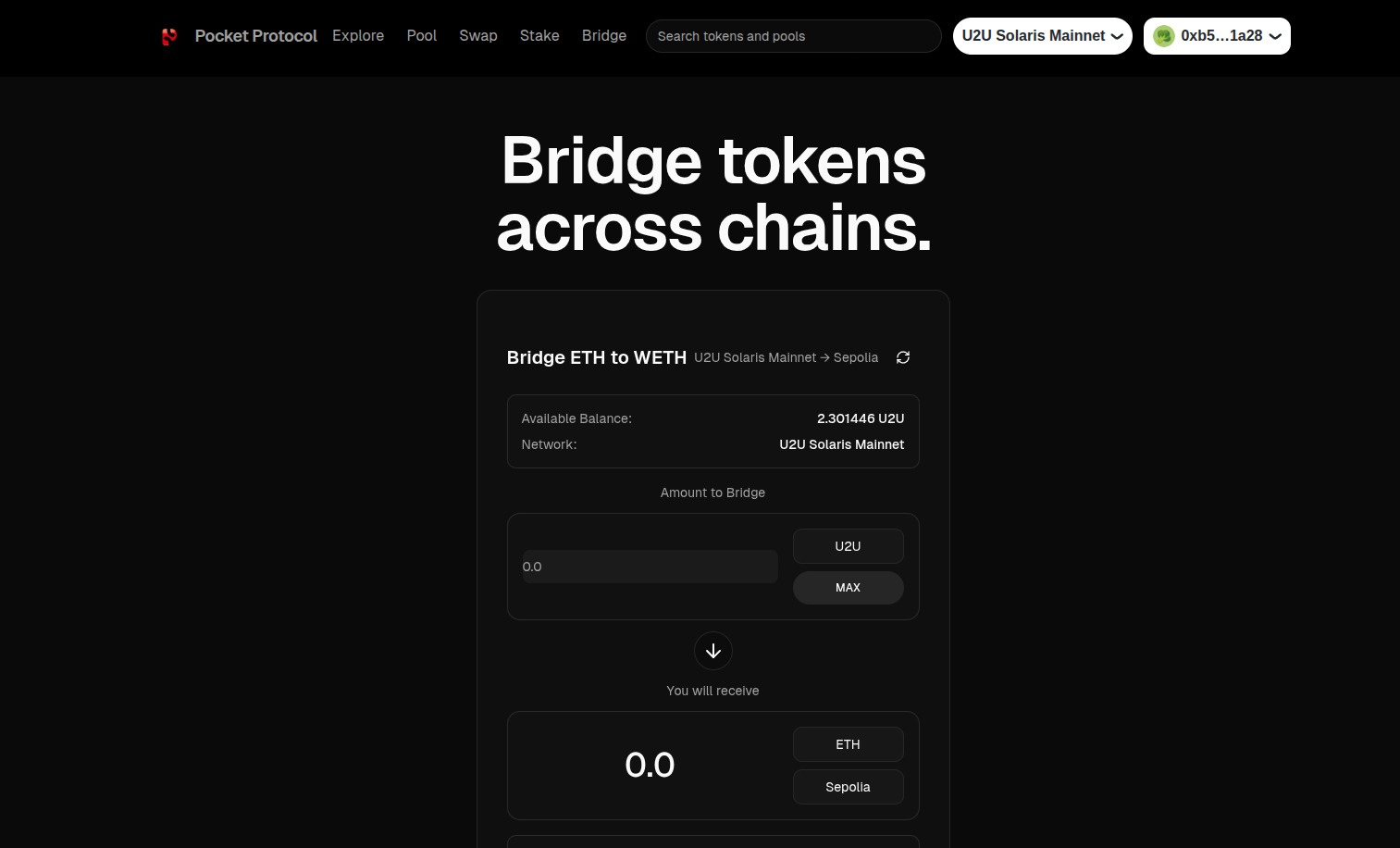Click the Pocket Protocol logo icon
The height and width of the screenshot is (848, 1400).
click(x=169, y=36)
